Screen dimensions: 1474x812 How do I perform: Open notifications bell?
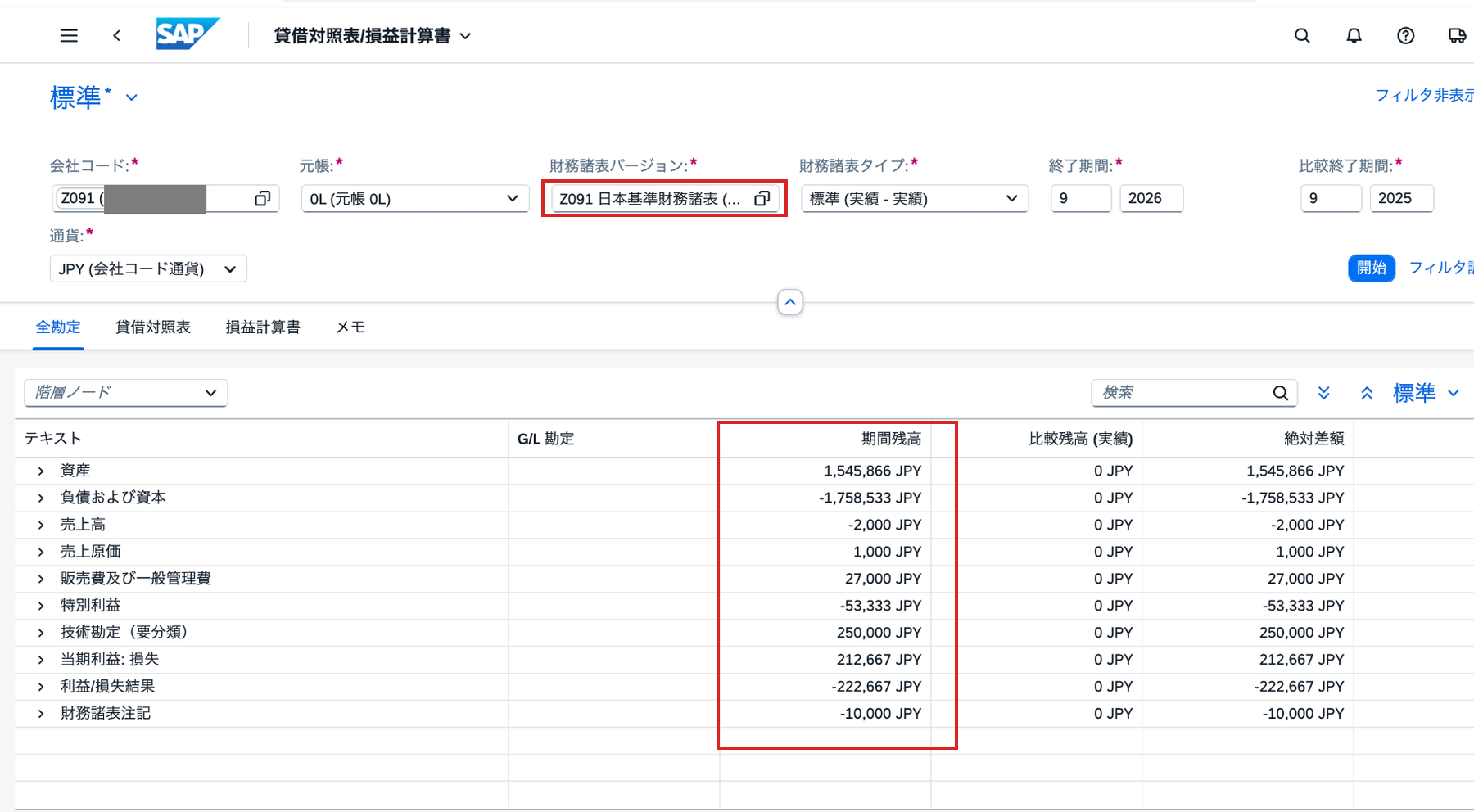1354,36
